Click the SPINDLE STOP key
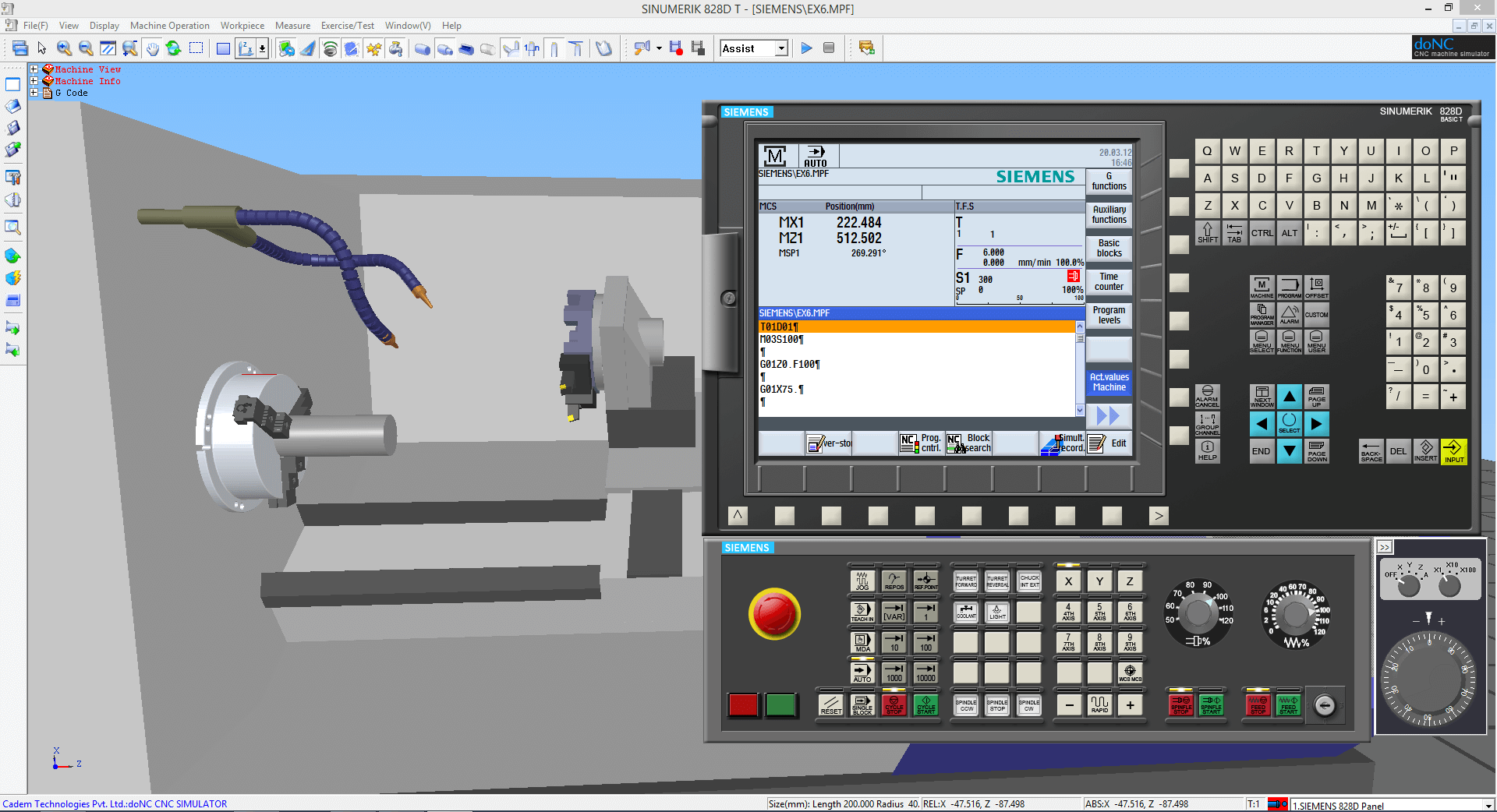Viewport: 1497px width, 812px height. coord(997,704)
